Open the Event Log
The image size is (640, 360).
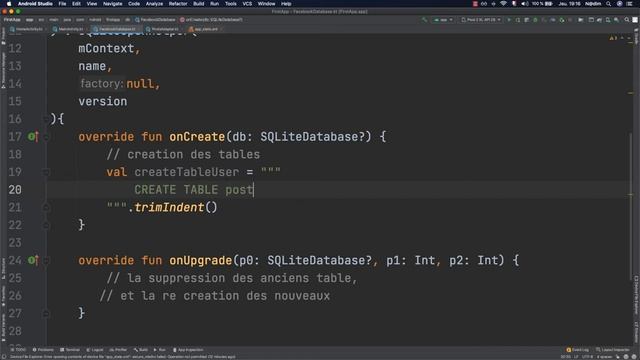[x=578, y=350]
